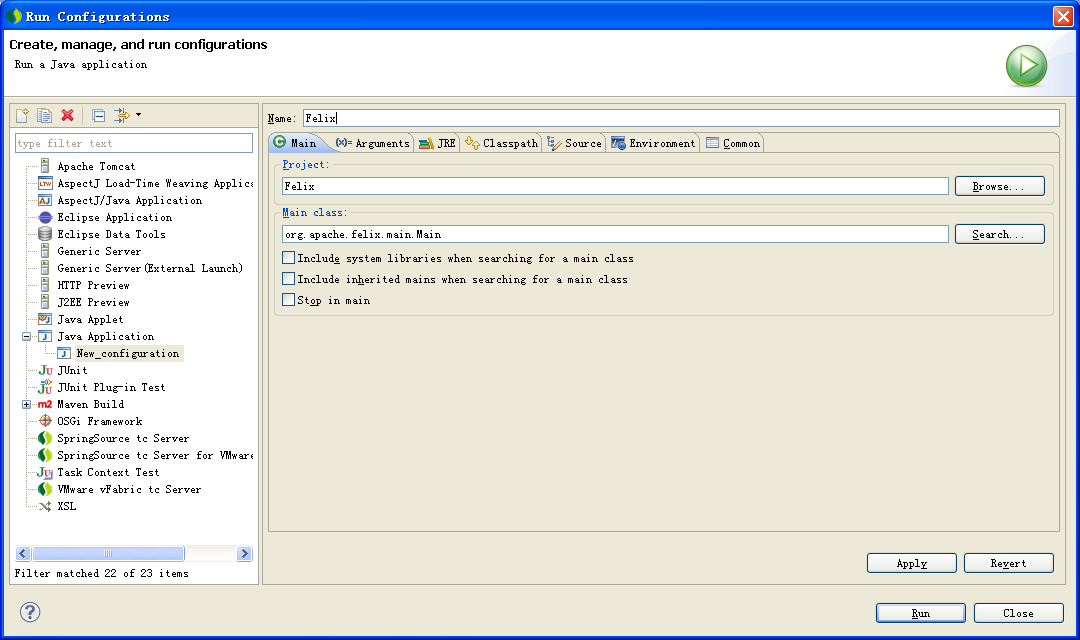Click the Close button
Screen dimensions: 1080x640
tap(1018, 613)
